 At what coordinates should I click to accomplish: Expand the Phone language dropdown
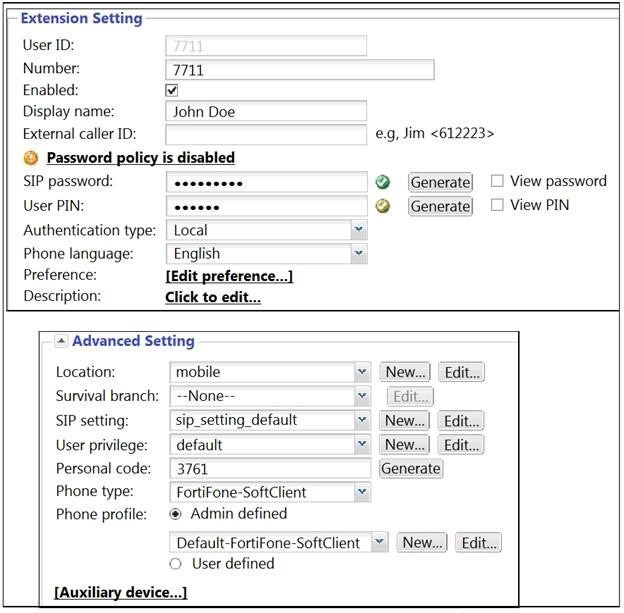(x=359, y=254)
